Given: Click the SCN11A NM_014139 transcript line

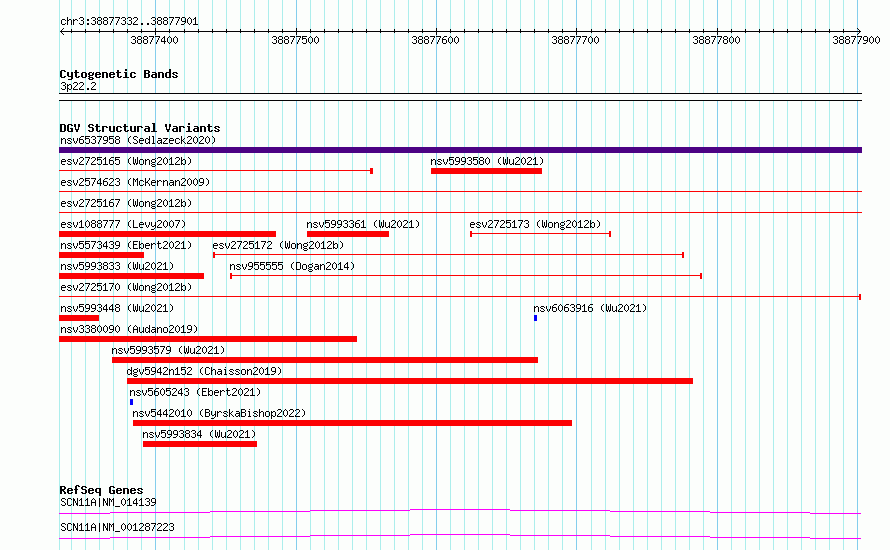Looking at the screenshot, I should [x=460, y=511].
